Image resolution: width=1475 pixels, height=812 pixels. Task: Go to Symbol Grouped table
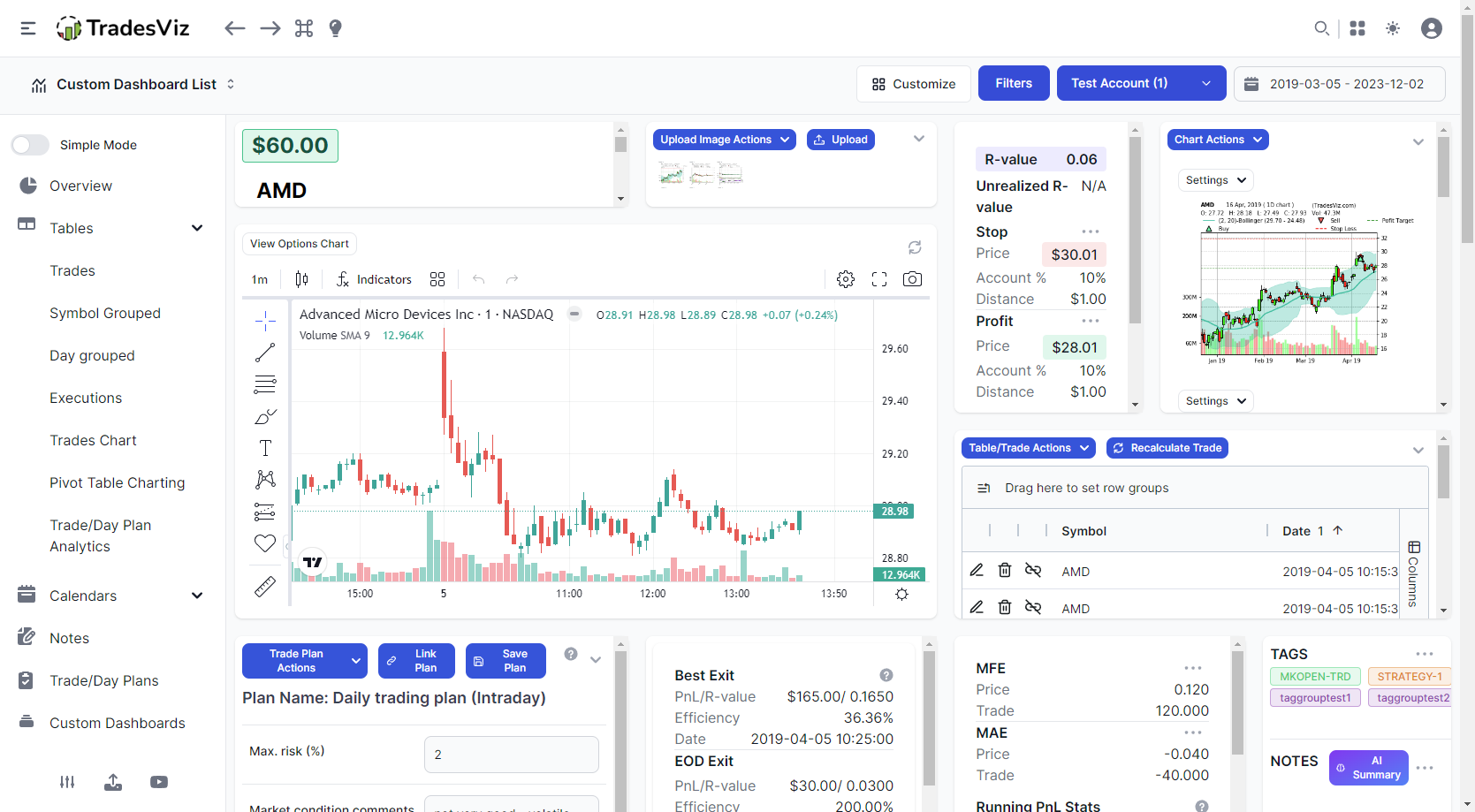(105, 313)
